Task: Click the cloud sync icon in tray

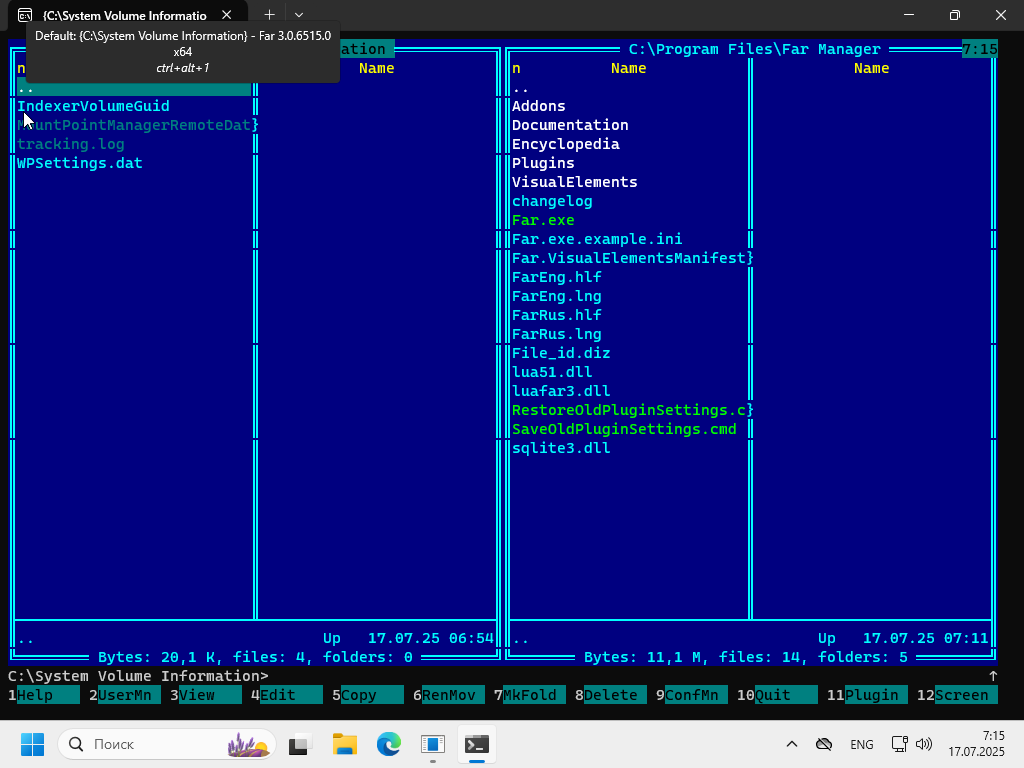Action: click(x=824, y=744)
